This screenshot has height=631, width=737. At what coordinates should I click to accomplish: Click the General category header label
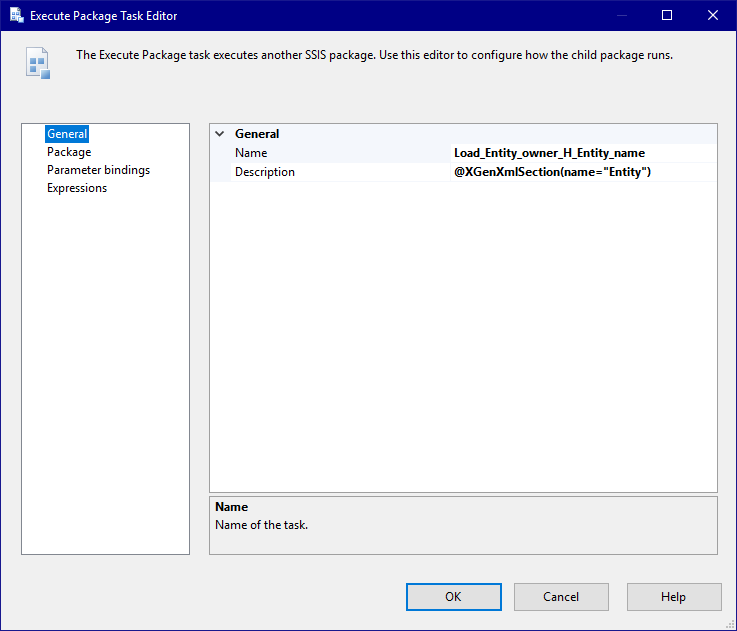point(257,134)
